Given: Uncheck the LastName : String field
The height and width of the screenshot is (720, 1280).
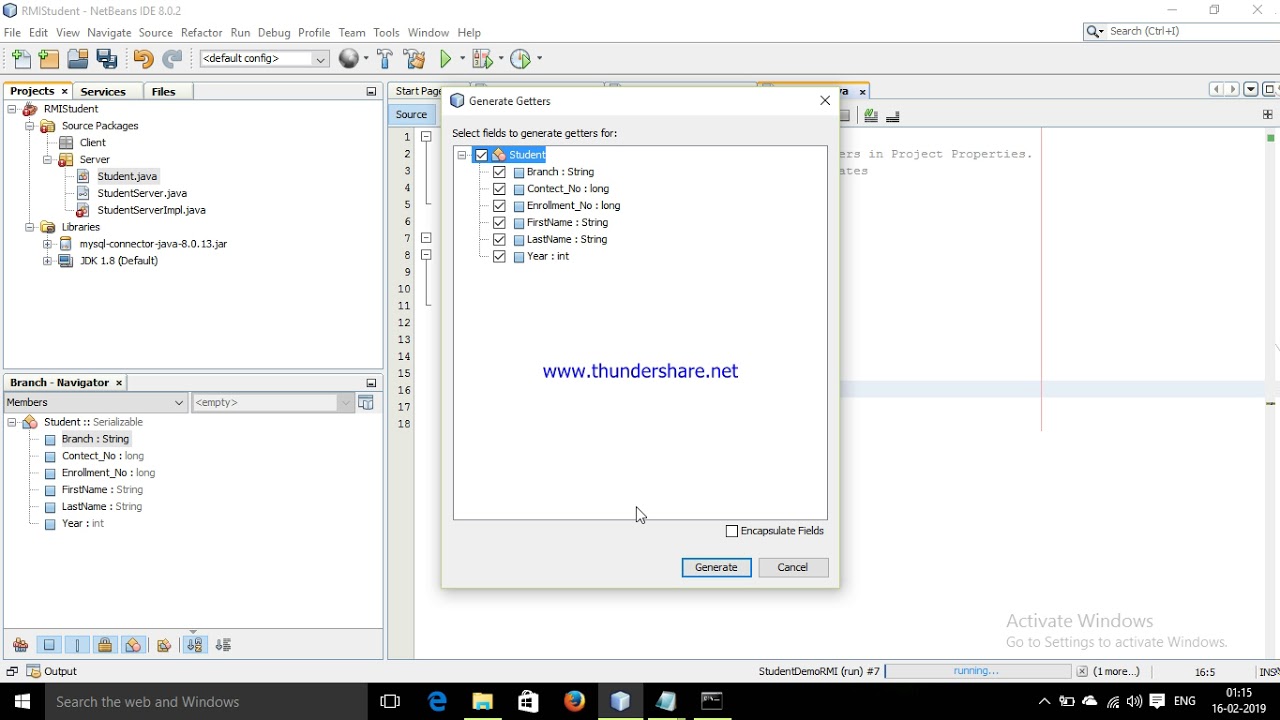Looking at the screenshot, I should pyautogui.click(x=499, y=240).
